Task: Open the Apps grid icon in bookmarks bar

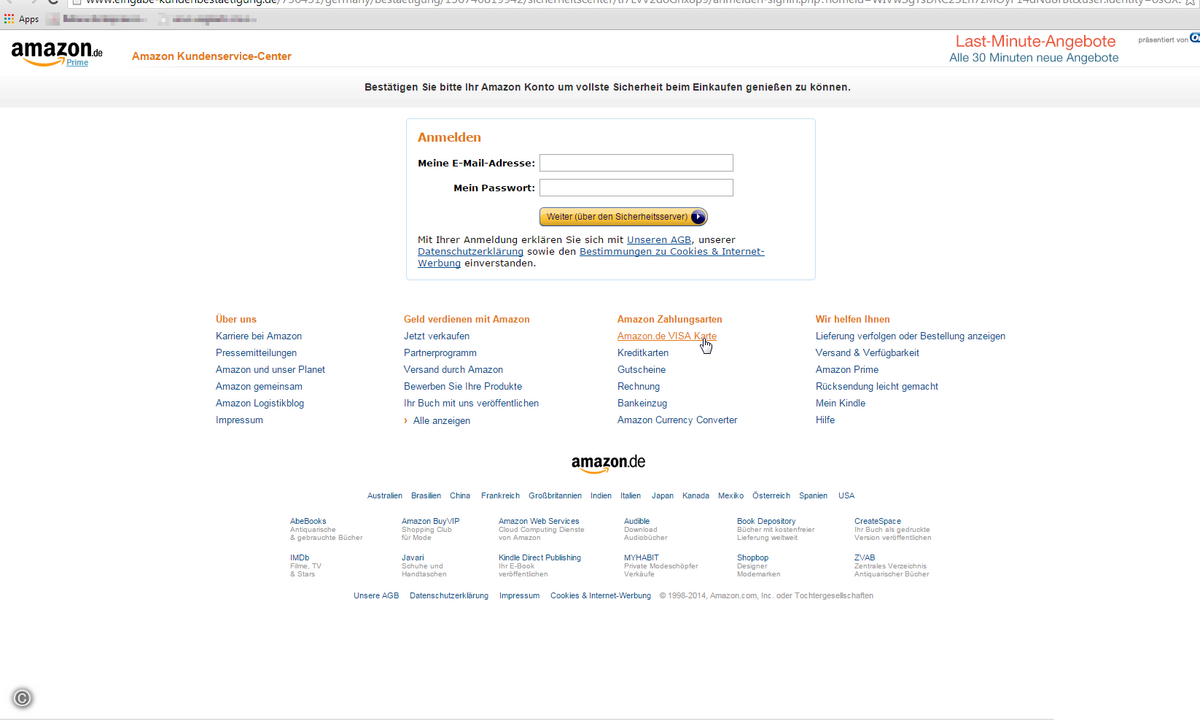Action: 10,19
